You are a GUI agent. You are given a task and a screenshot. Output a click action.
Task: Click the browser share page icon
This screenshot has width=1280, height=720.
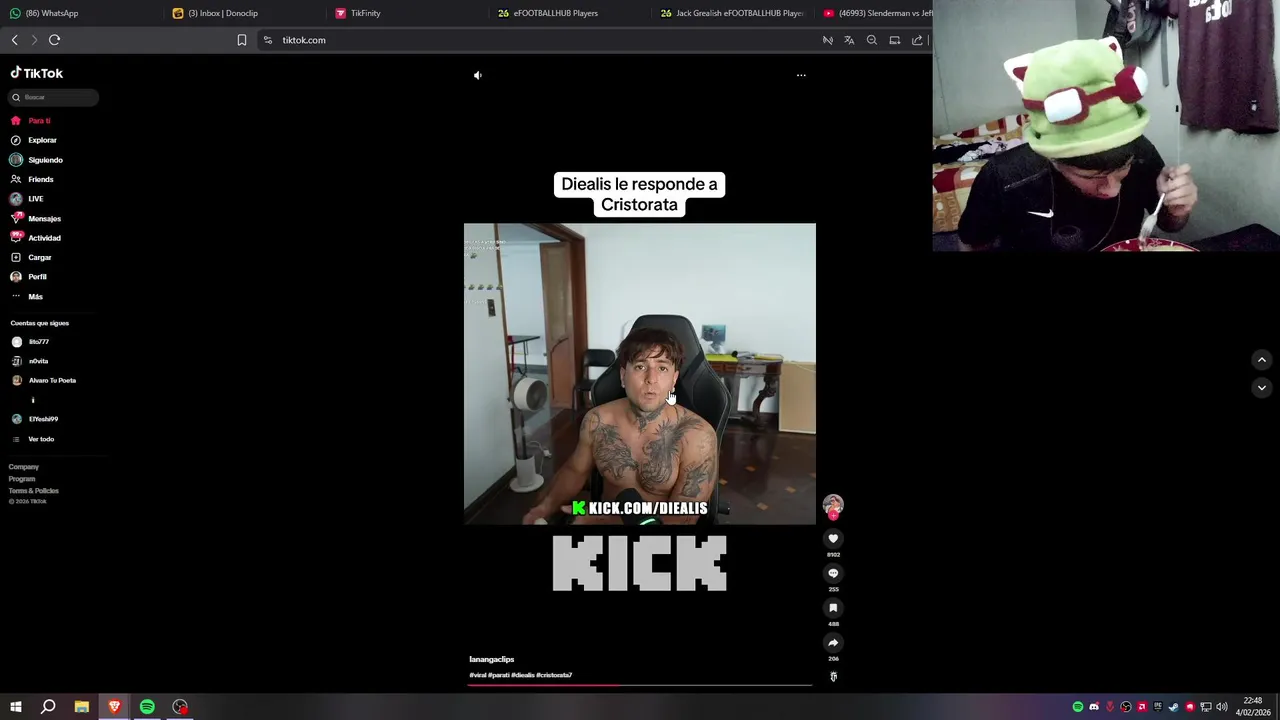tap(917, 40)
